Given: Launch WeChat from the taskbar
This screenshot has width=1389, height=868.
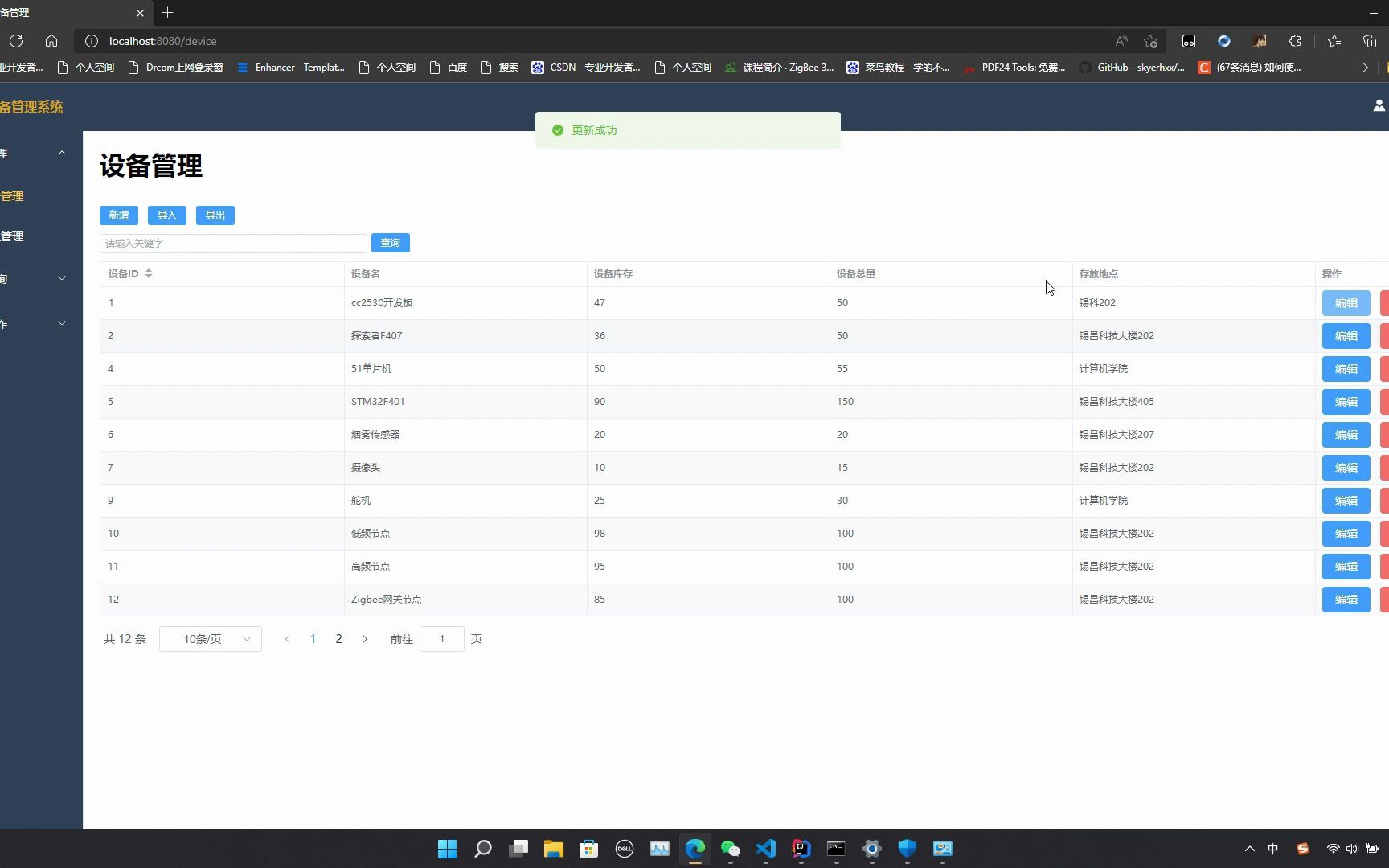Looking at the screenshot, I should pos(730,849).
